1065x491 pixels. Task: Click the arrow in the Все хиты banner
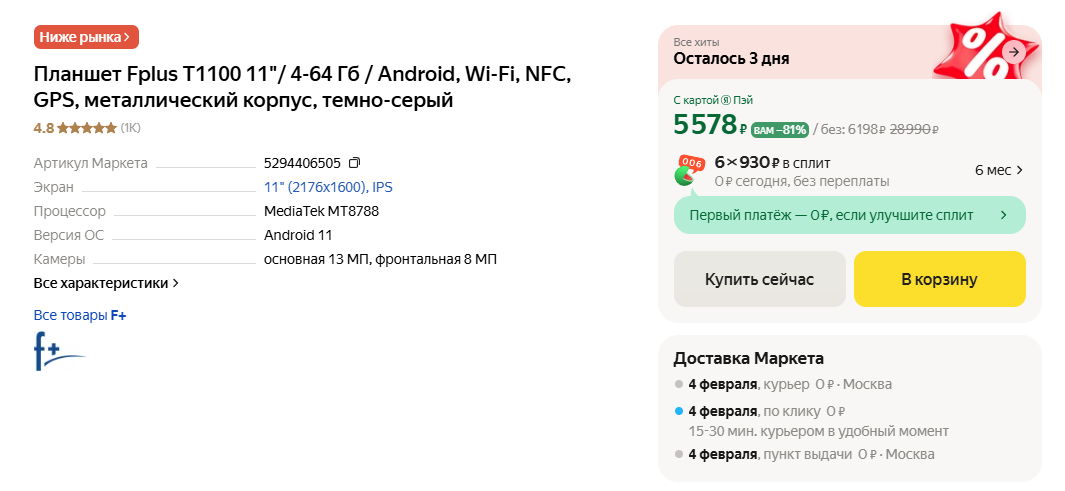(1014, 52)
